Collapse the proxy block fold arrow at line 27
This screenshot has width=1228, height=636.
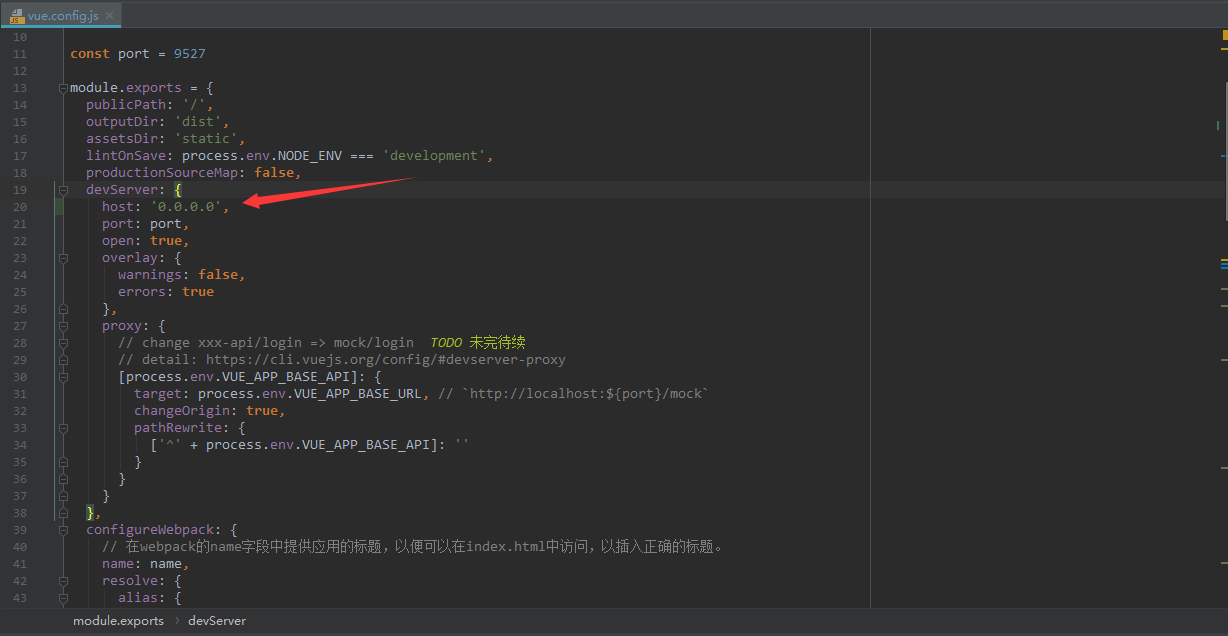click(63, 325)
